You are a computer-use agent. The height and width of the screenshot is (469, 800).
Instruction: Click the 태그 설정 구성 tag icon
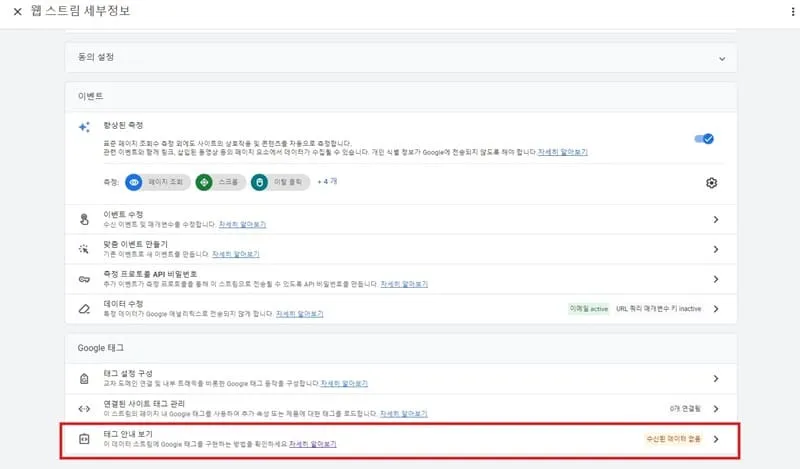84,379
